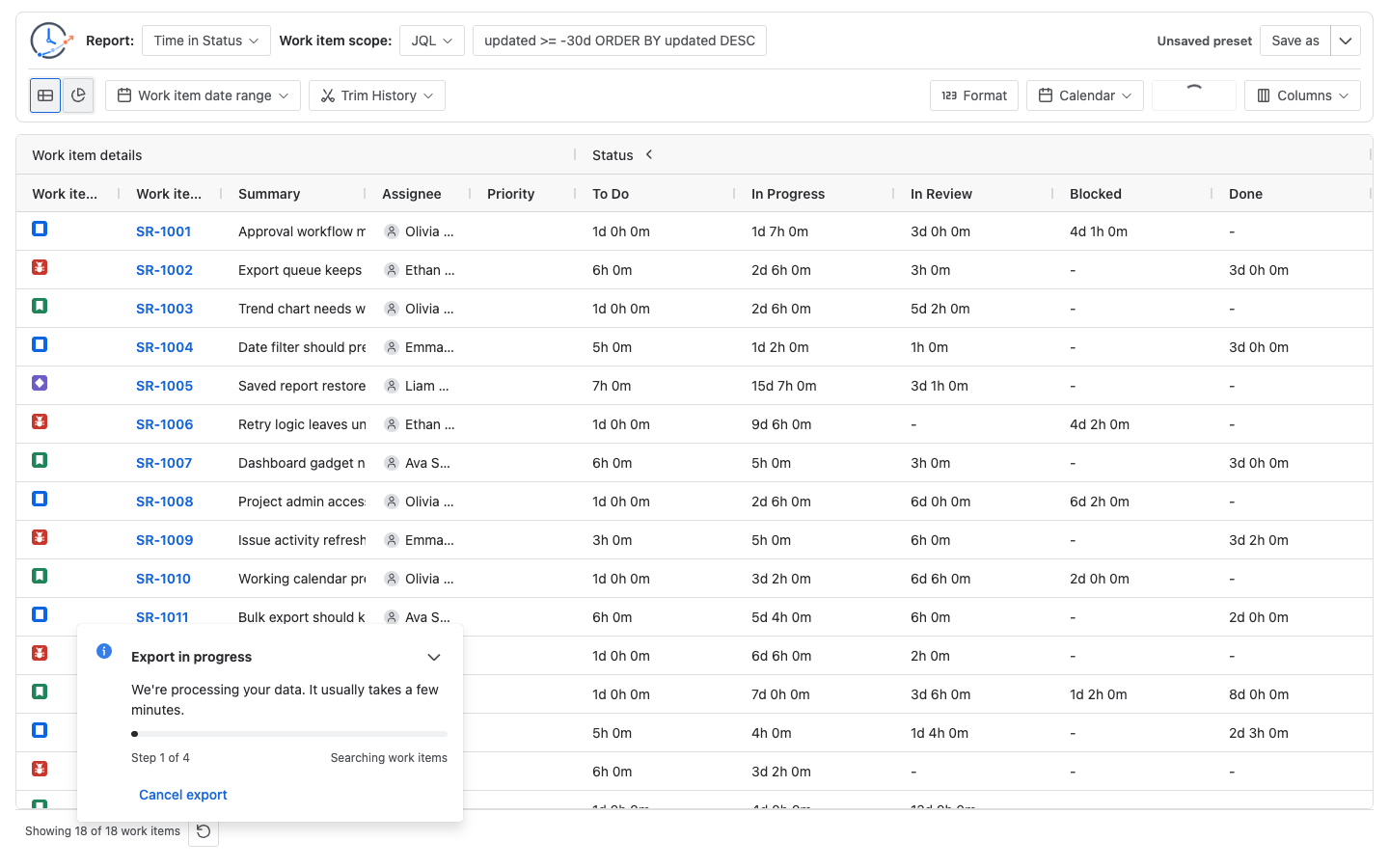Open the Calendar dropdown
The image size is (1389, 868).
(1085, 95)
